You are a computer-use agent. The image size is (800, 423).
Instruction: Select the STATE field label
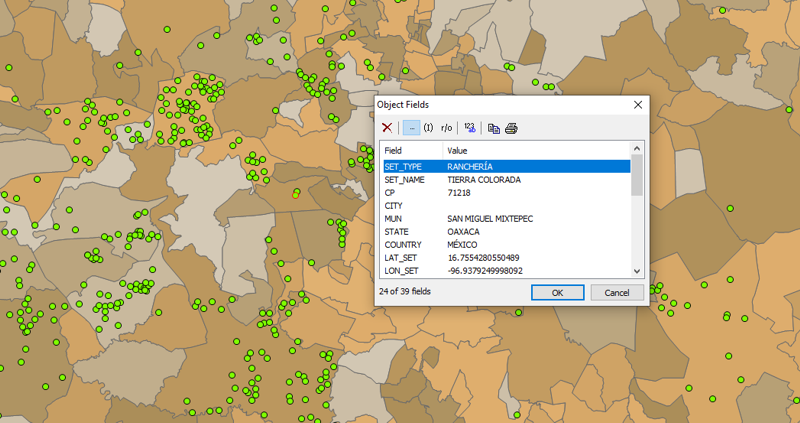tap(396, 232)
